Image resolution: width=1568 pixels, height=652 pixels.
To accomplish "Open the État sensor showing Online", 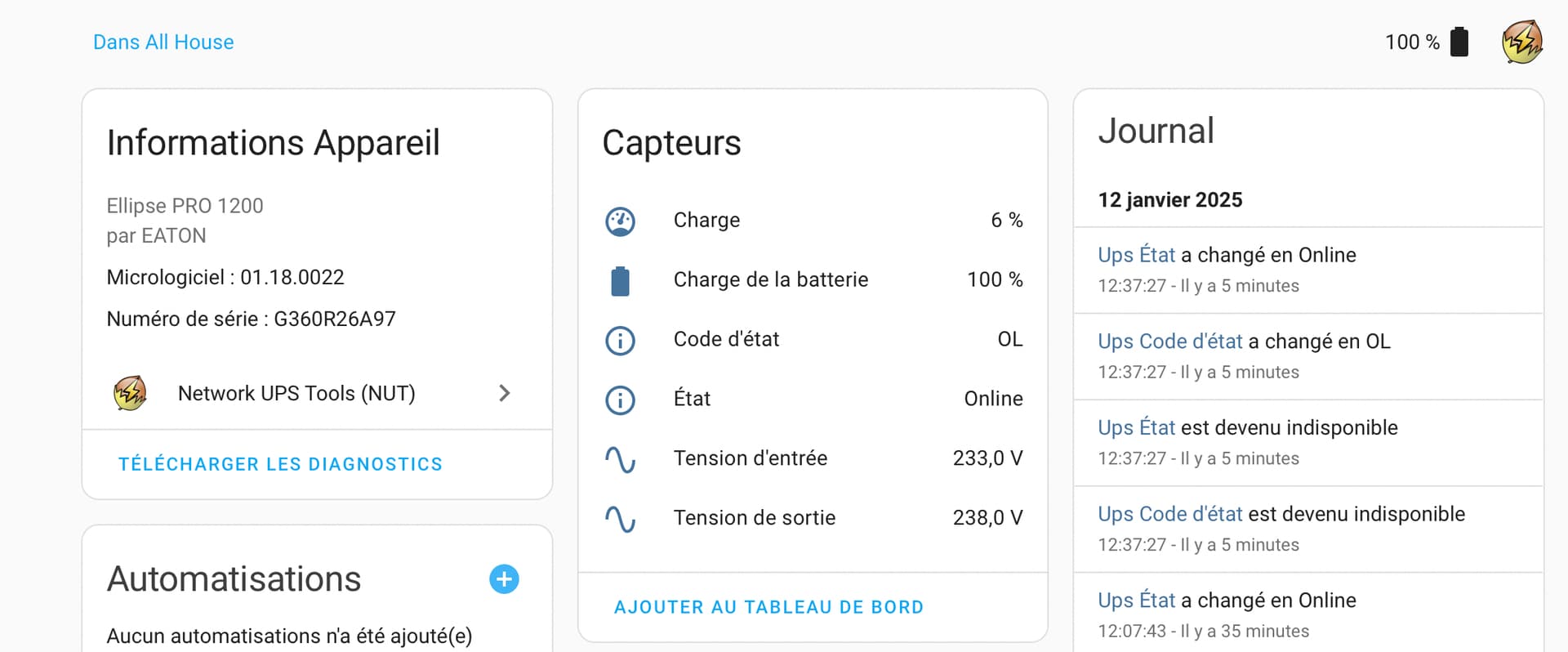I will pos(813,400).
